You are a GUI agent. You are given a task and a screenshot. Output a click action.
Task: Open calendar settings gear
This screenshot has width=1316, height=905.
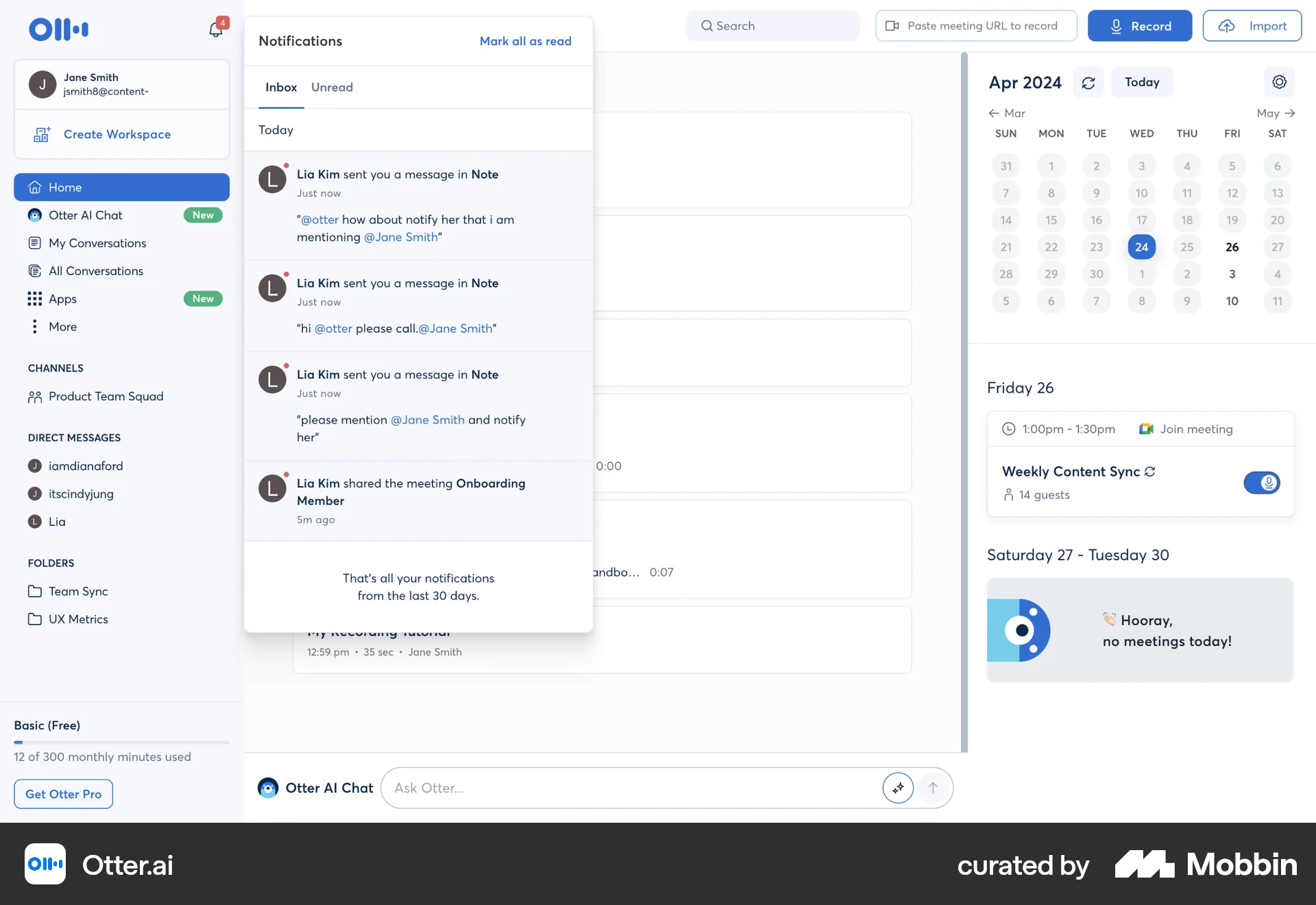1280,82
